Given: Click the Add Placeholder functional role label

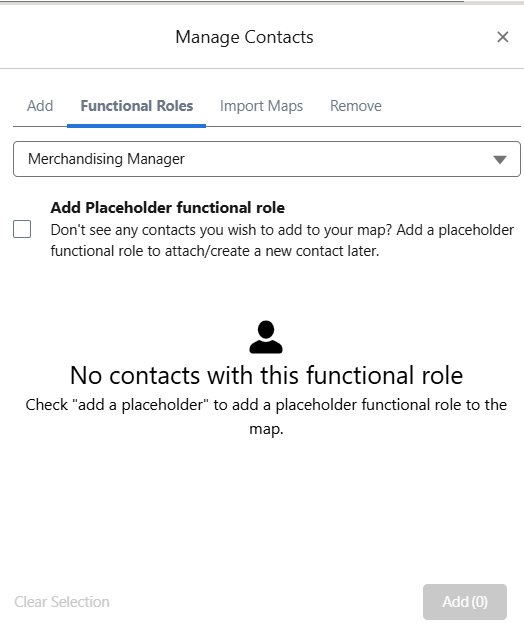Looking at the screenshot, I should [x=167, y=207].
